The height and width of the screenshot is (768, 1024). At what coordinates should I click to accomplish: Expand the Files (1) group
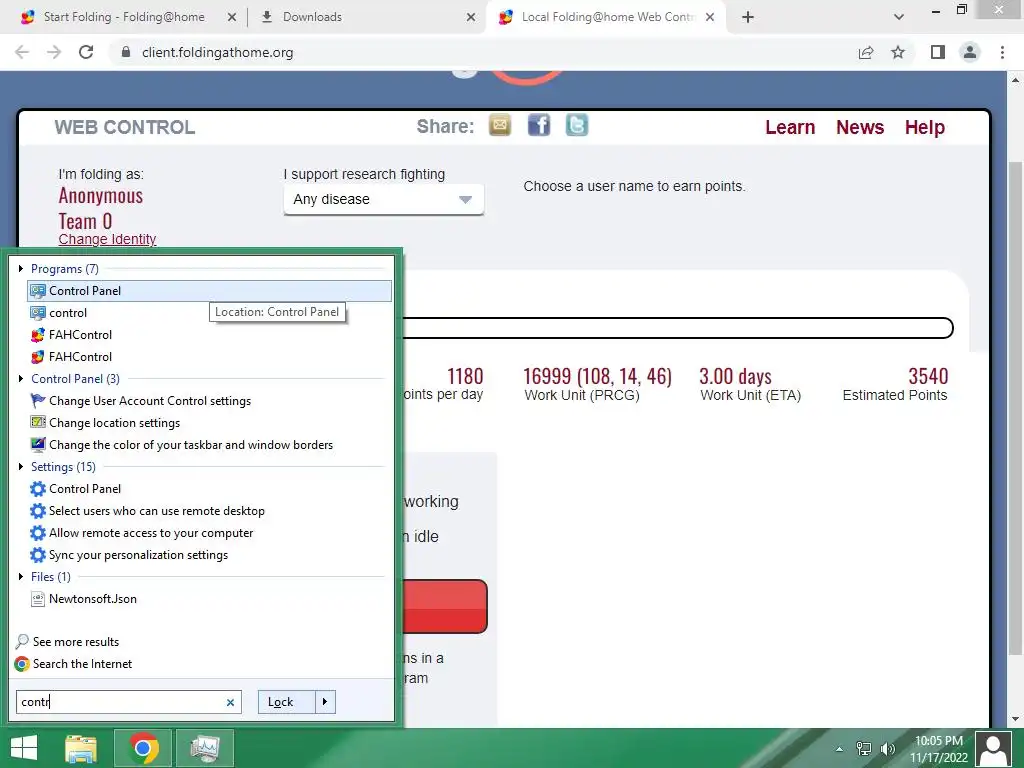21,577
